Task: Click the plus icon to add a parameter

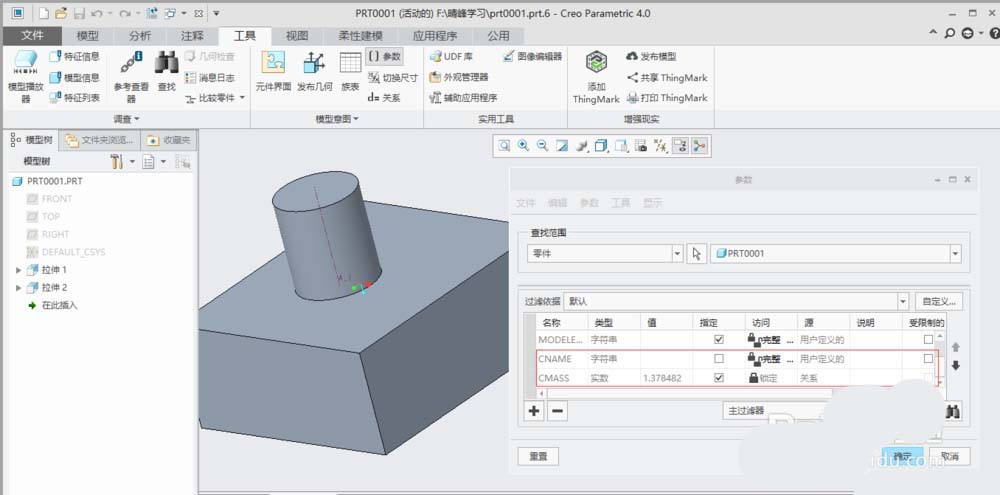Action: (534, 411)
